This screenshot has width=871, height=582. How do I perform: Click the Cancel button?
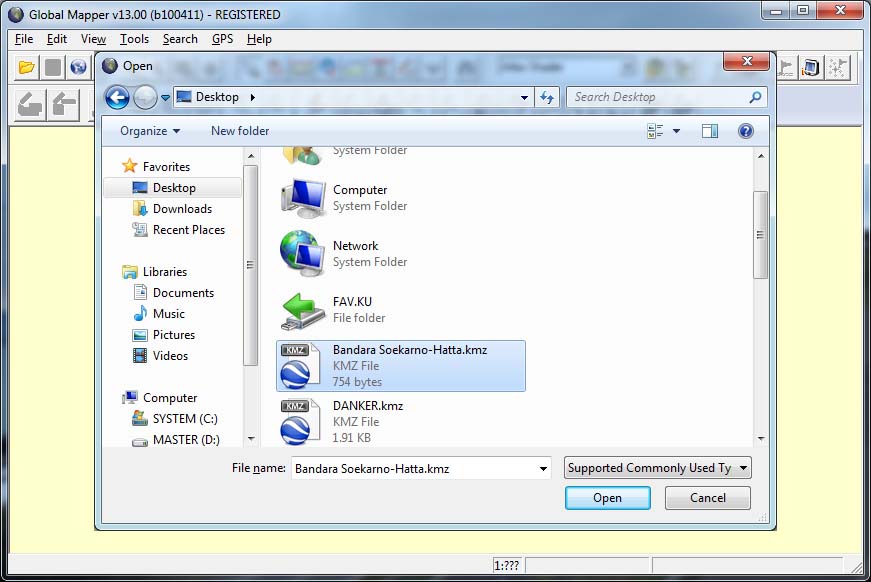point(708,498)
